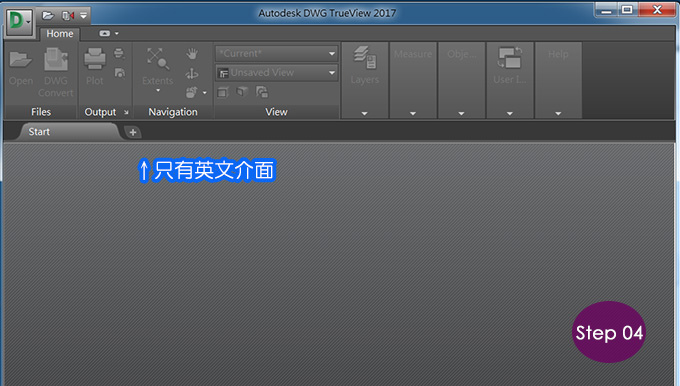The height and width of the screenshot is (386, 680).
Task: Expand the ribbon minimize options arrow
Action: tap(117, 33)
